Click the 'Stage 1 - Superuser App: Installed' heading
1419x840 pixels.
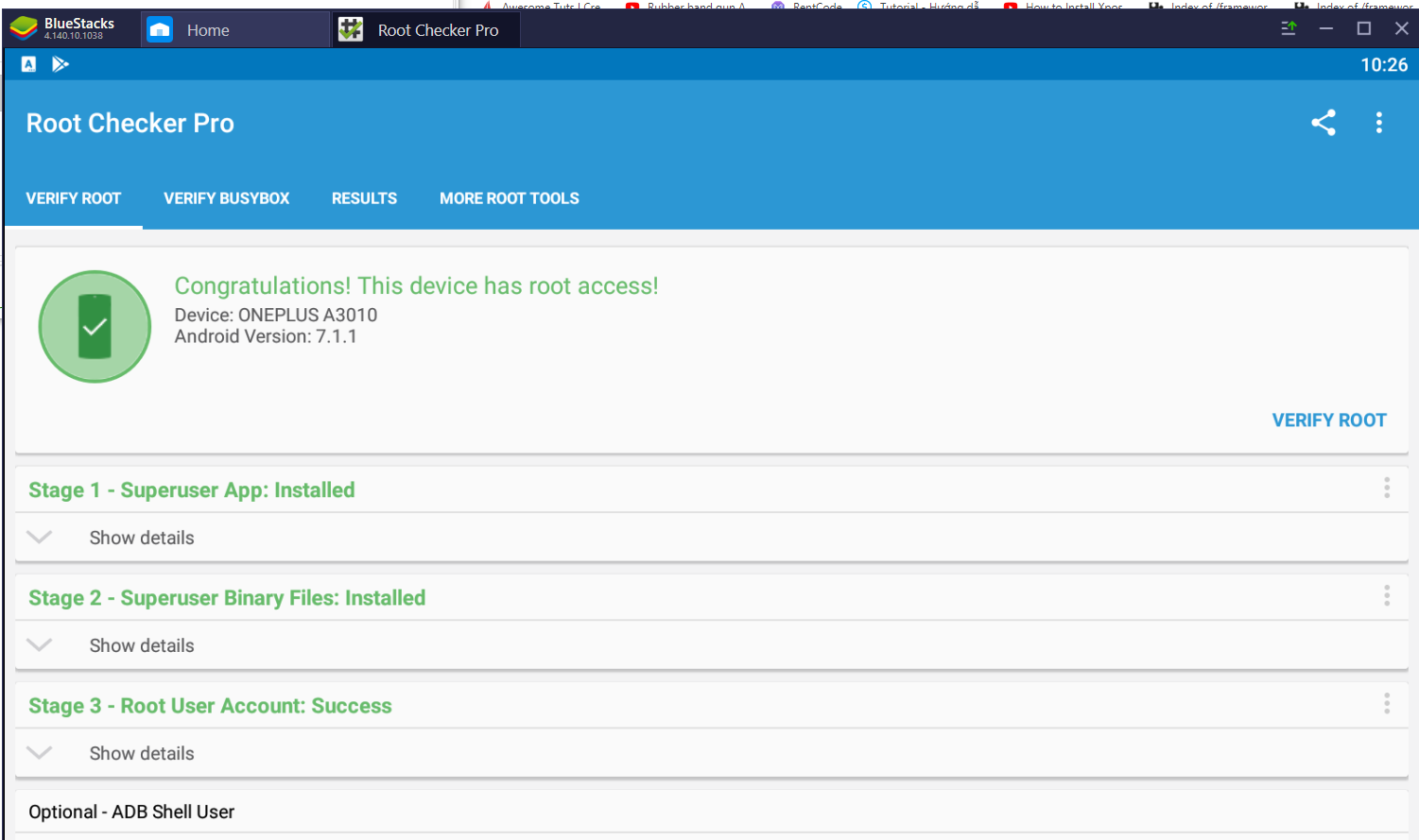pyautogui.click(x=192, y=490)
